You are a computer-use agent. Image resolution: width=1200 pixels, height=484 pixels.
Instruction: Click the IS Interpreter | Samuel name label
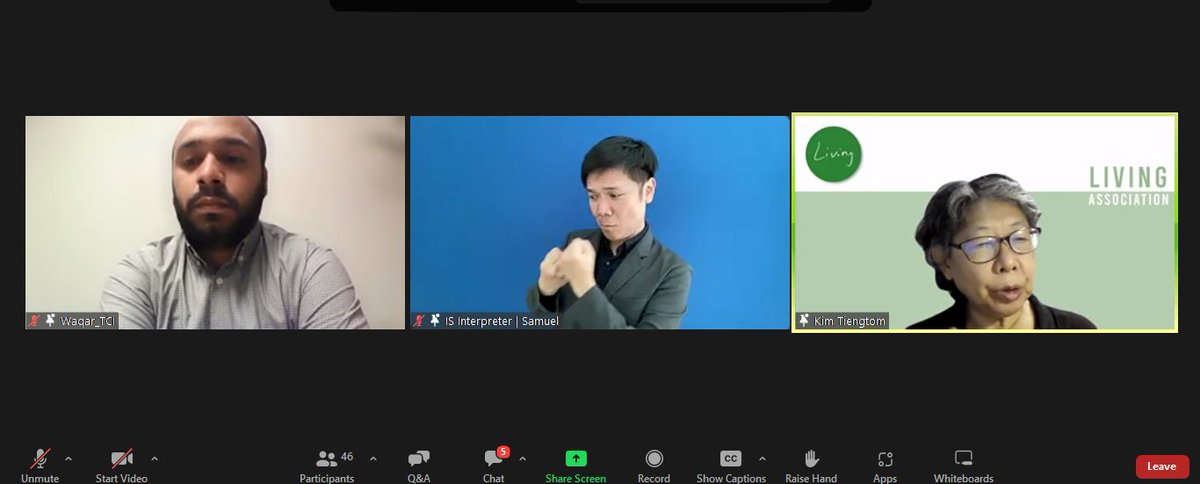pos(501,322)
